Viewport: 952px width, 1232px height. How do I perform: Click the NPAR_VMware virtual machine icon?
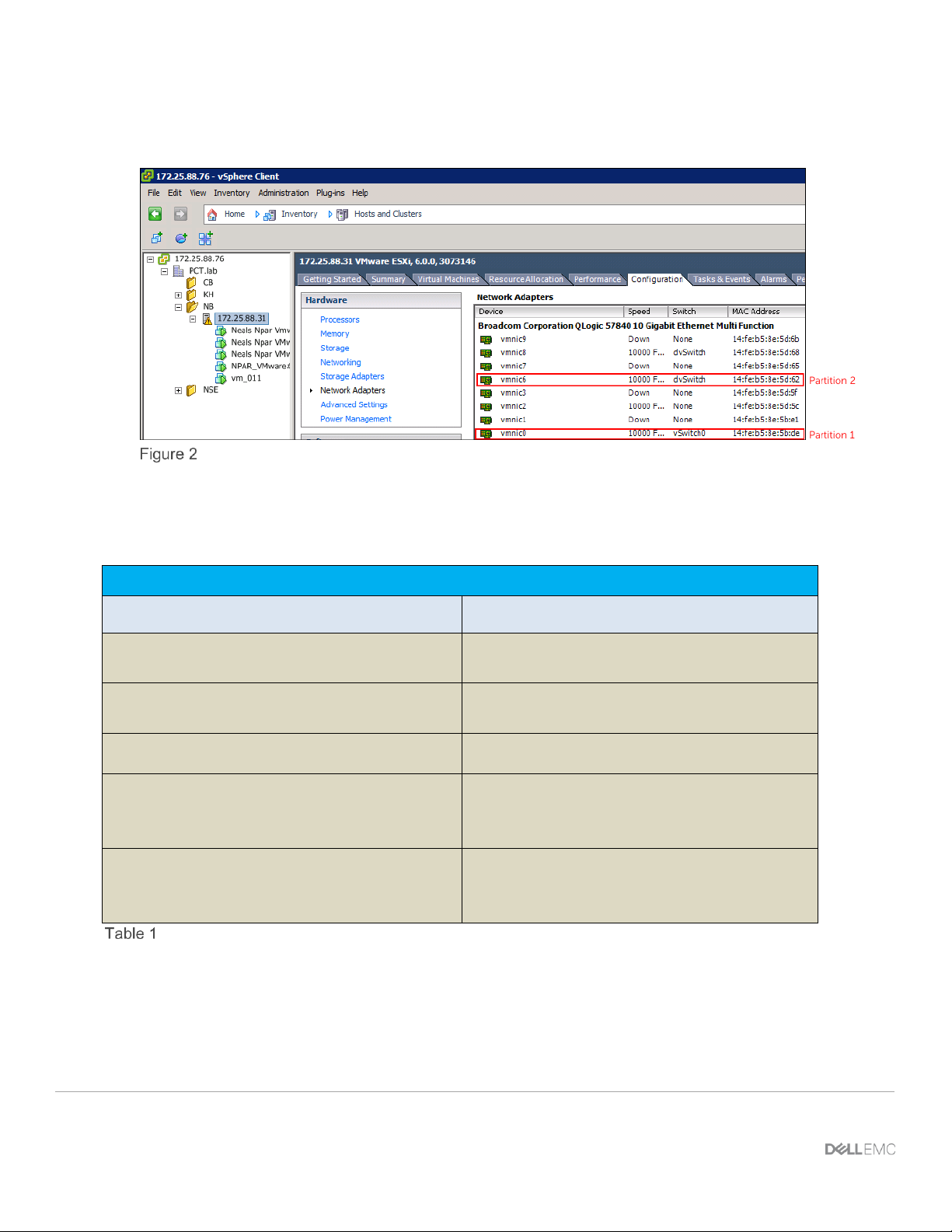pyautogui.click(x=221, y=366)
